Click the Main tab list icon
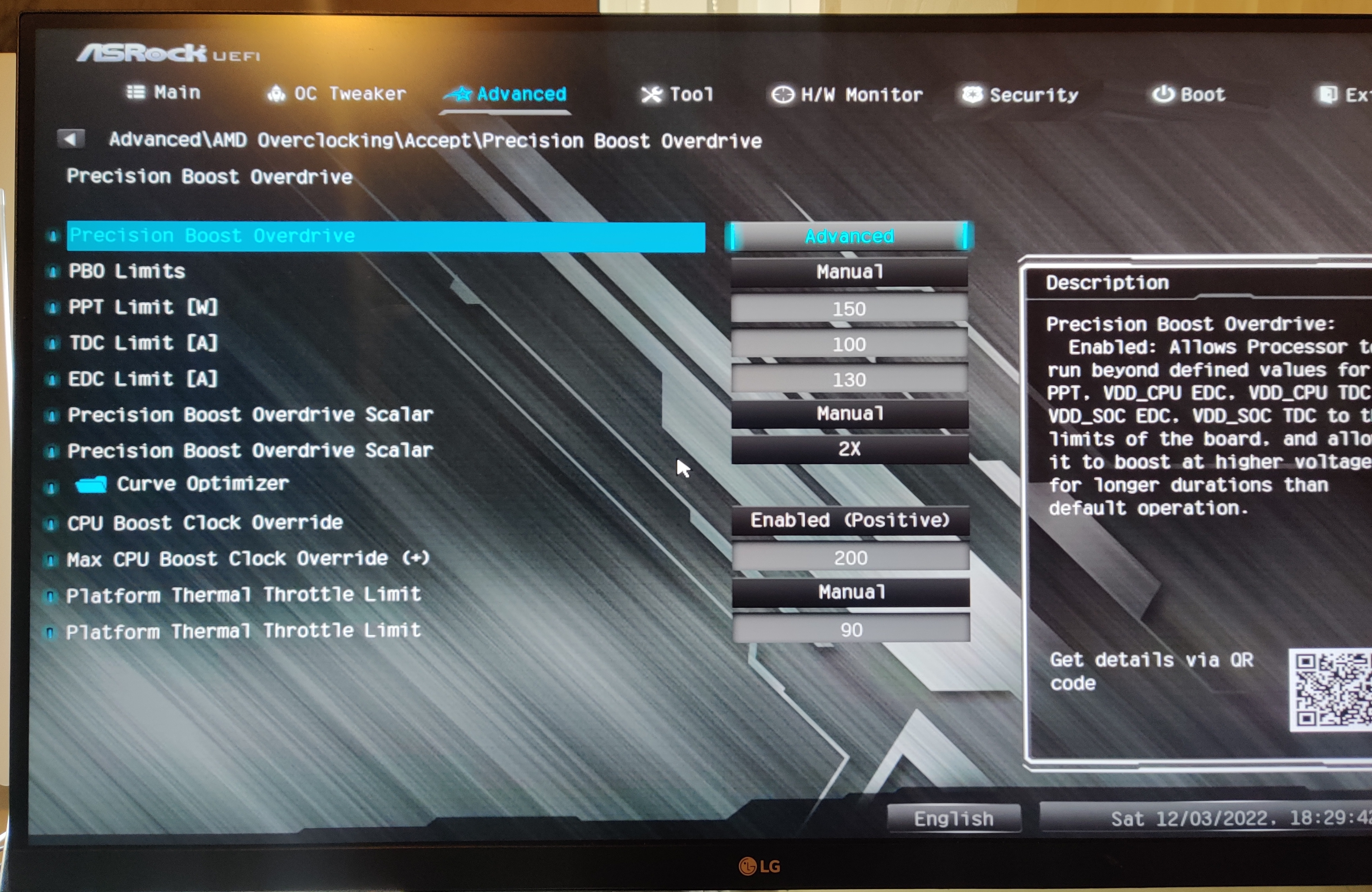The height and width of the screenshot is (892, 1372). [x=136, y=92]
